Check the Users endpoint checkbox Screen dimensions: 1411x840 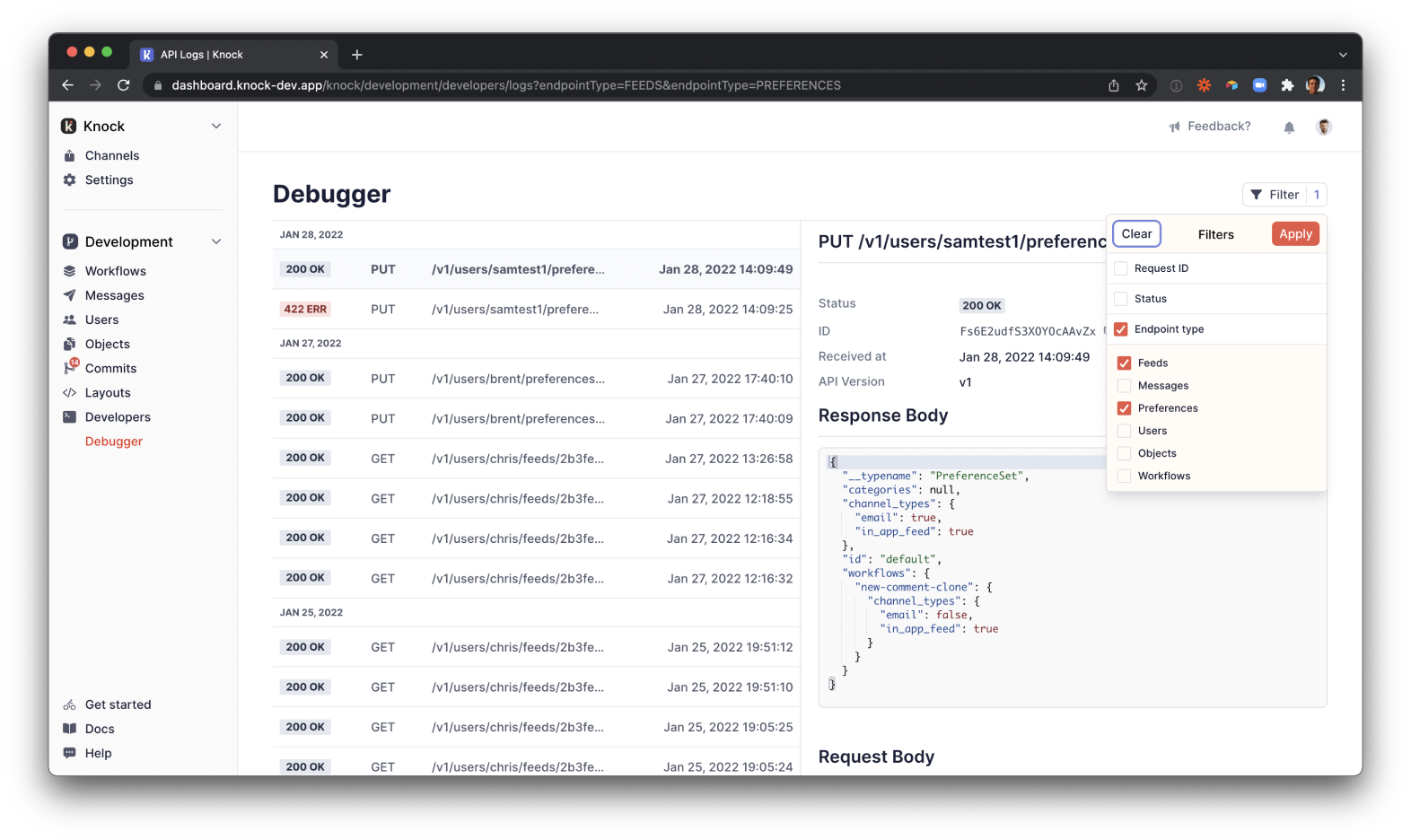click(1124, 431)
